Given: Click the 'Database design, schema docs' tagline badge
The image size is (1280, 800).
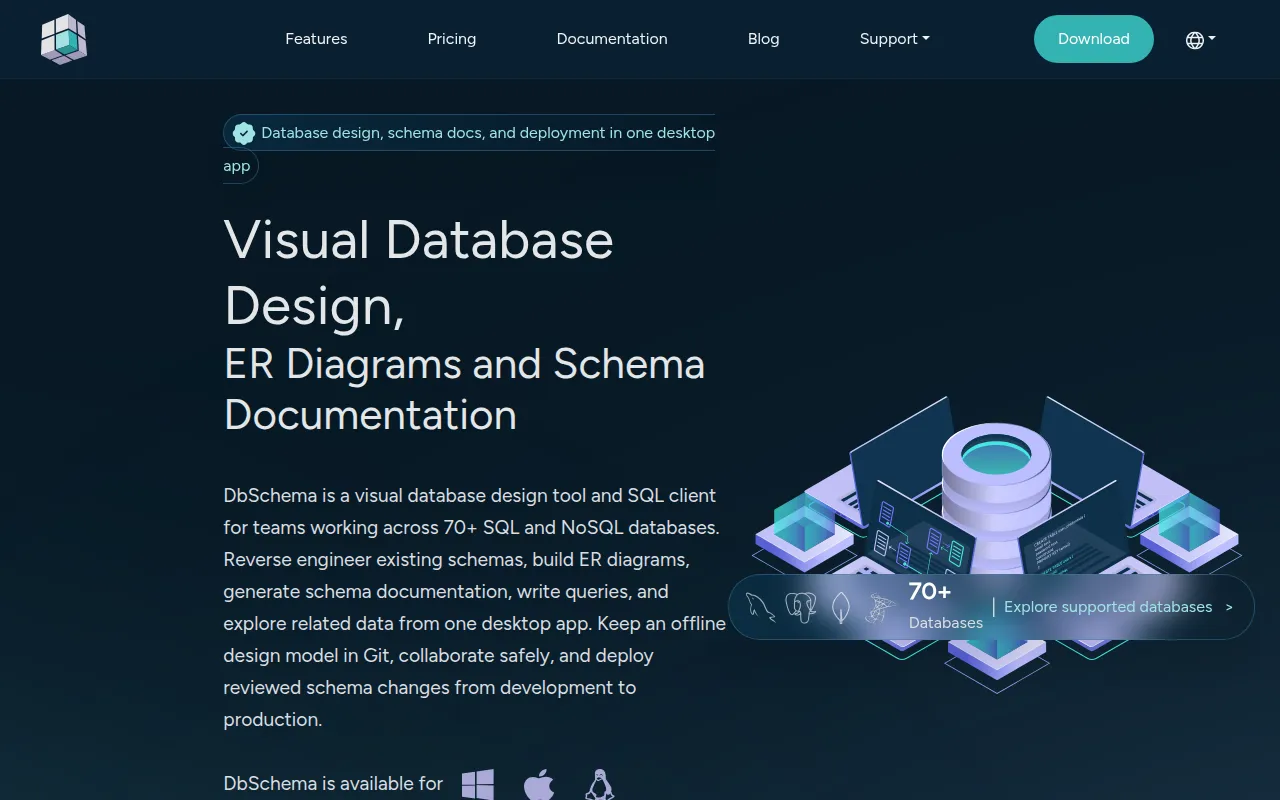Looking at the screenshot, I should tap(469, 149).
